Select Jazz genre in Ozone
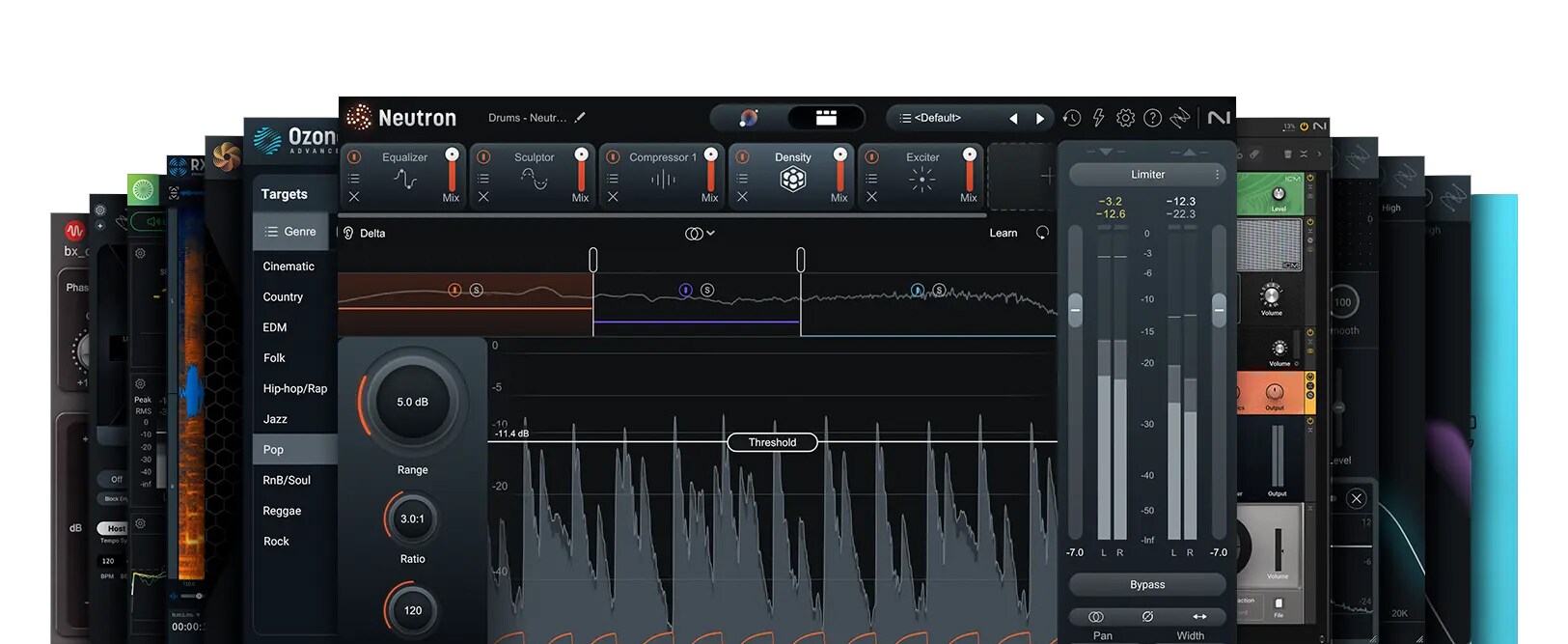This screenshot has width=1568, height=644. pos(275,420)
